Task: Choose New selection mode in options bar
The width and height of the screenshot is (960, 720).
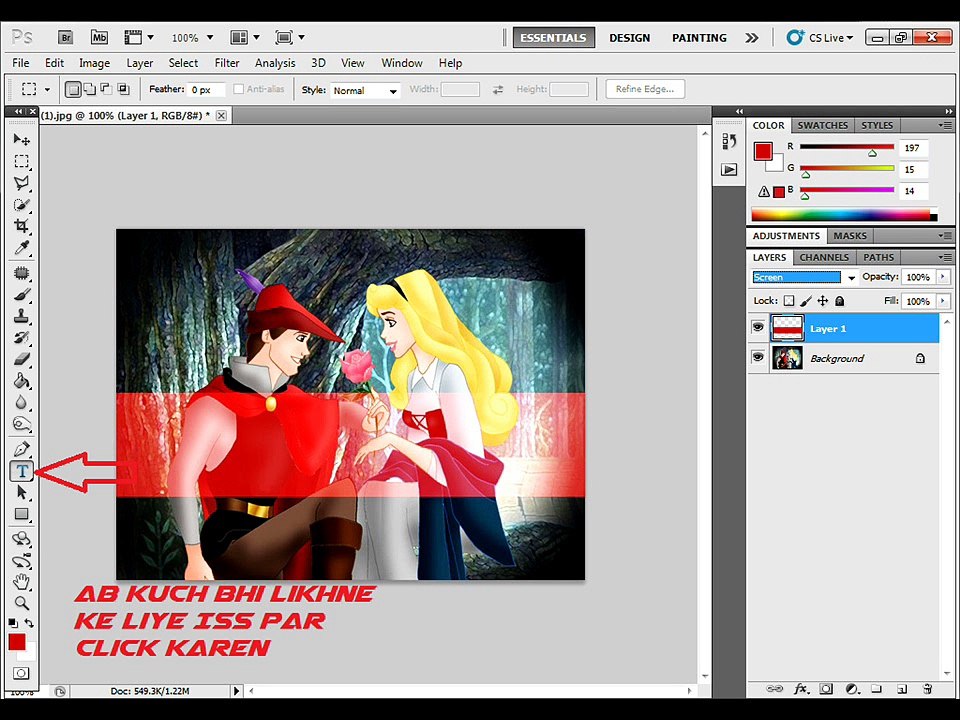Action: coord(73,89)
